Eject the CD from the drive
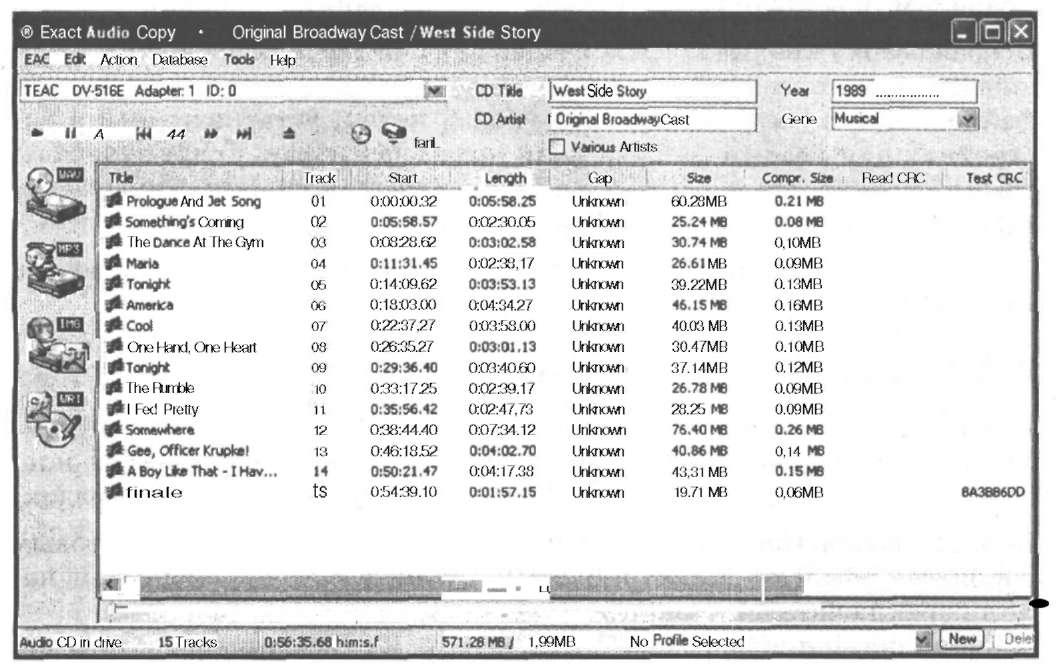 click(289, 133)
